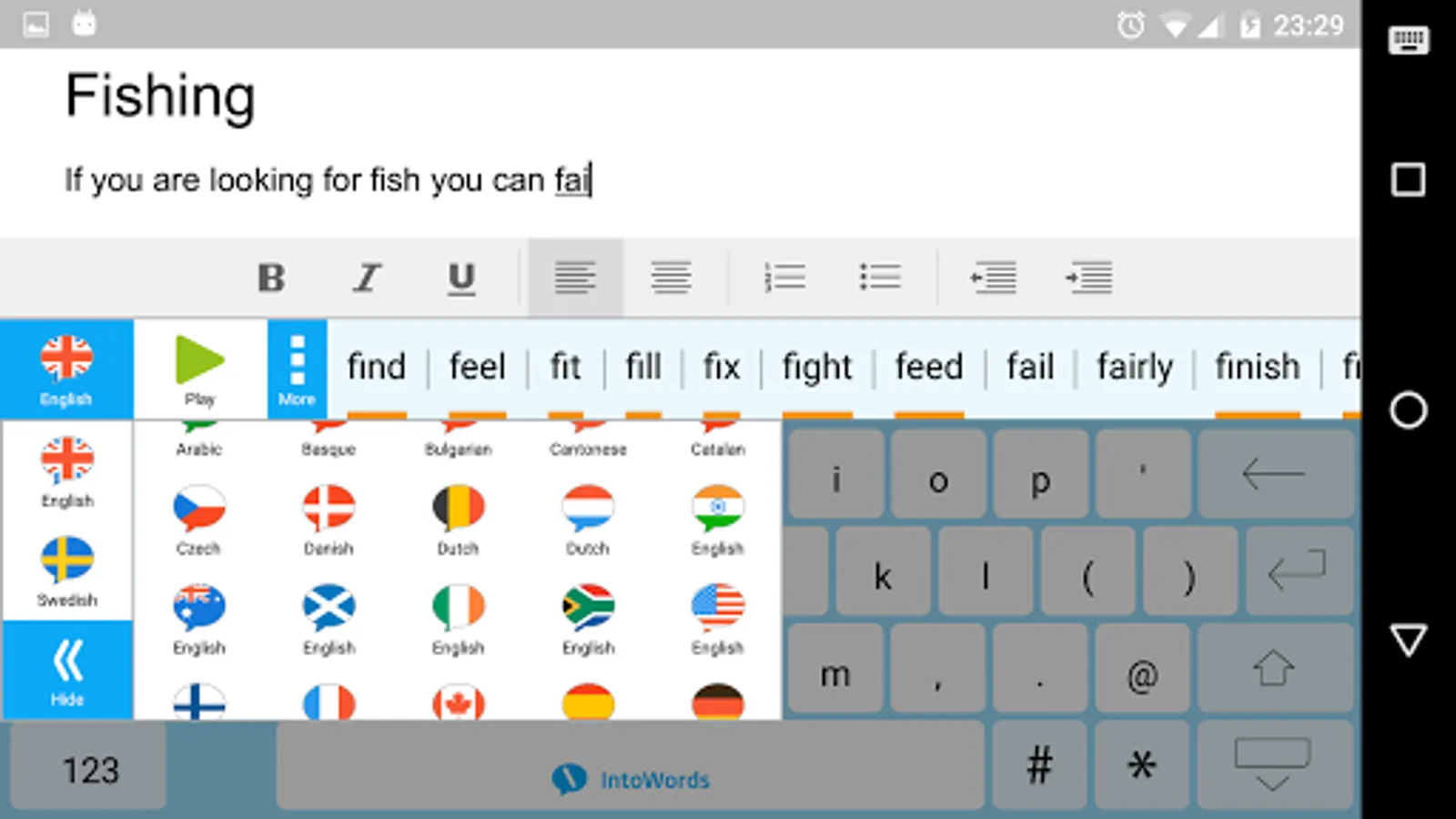Image resolution: width=1456 pixels, height=819 pixels.
Task: Select English with the Irish flag
Action: click(458, 619)
